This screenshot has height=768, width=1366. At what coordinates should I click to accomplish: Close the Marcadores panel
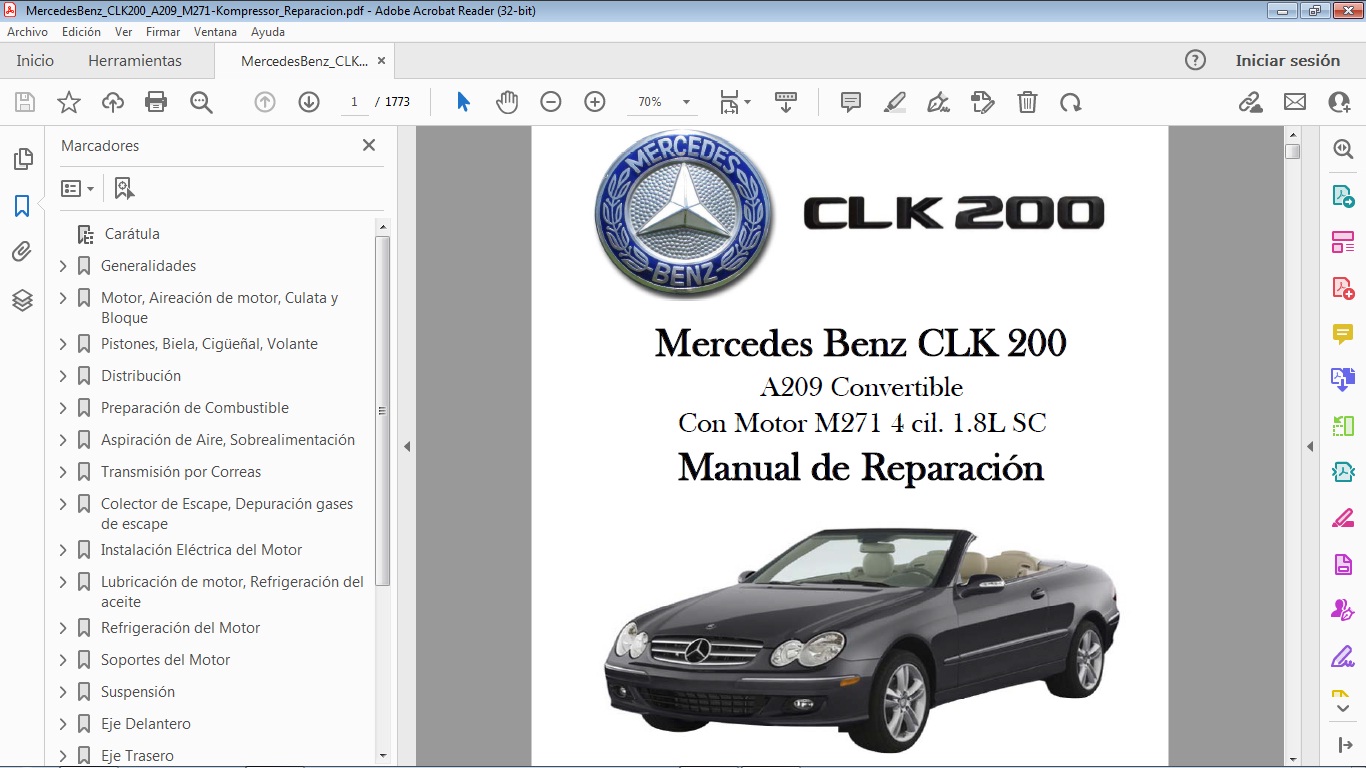pyautogui.click(x=369, y=145)
